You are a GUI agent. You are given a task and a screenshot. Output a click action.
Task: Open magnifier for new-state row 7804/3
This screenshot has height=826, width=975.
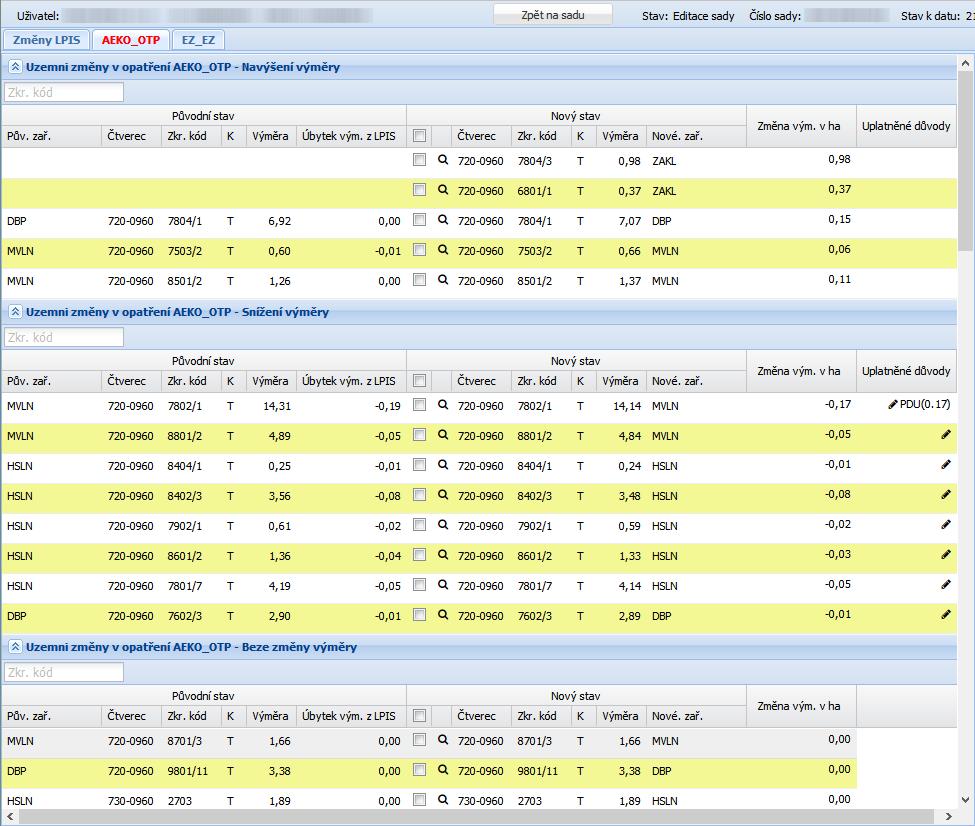[443, 160]
